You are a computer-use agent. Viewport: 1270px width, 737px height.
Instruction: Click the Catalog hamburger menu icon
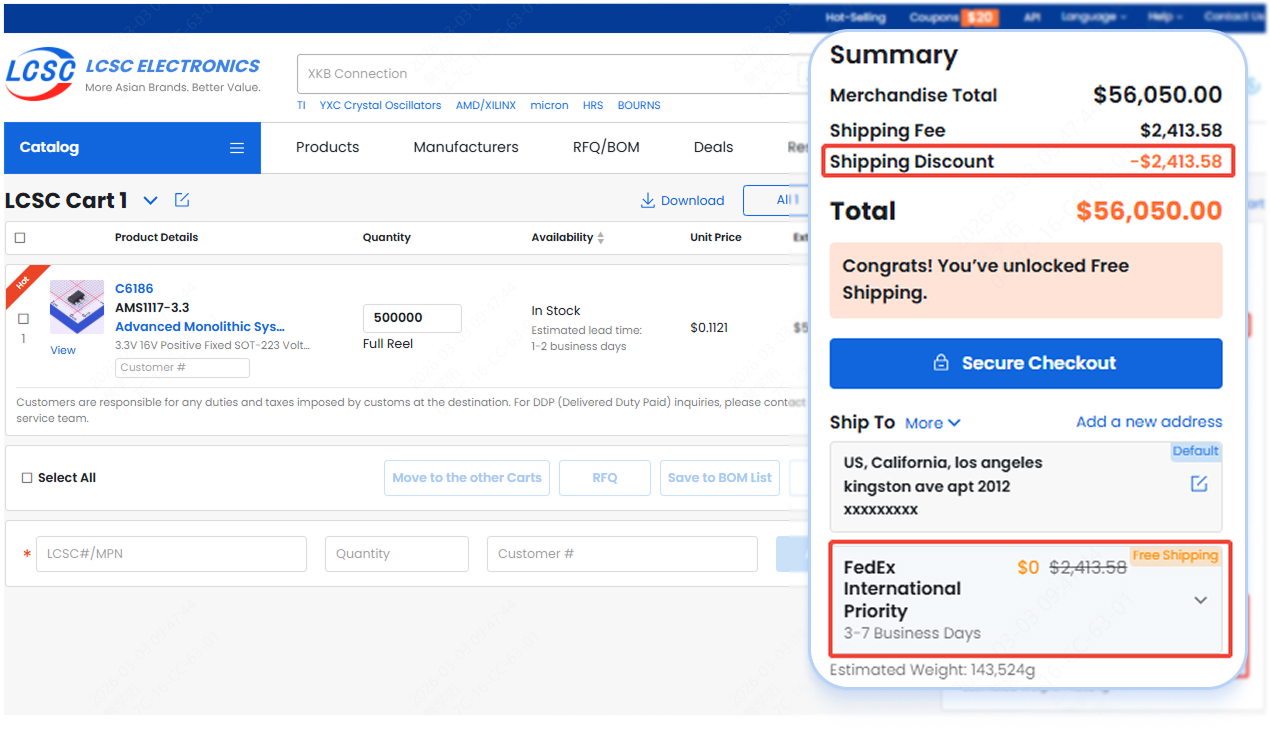237,148
